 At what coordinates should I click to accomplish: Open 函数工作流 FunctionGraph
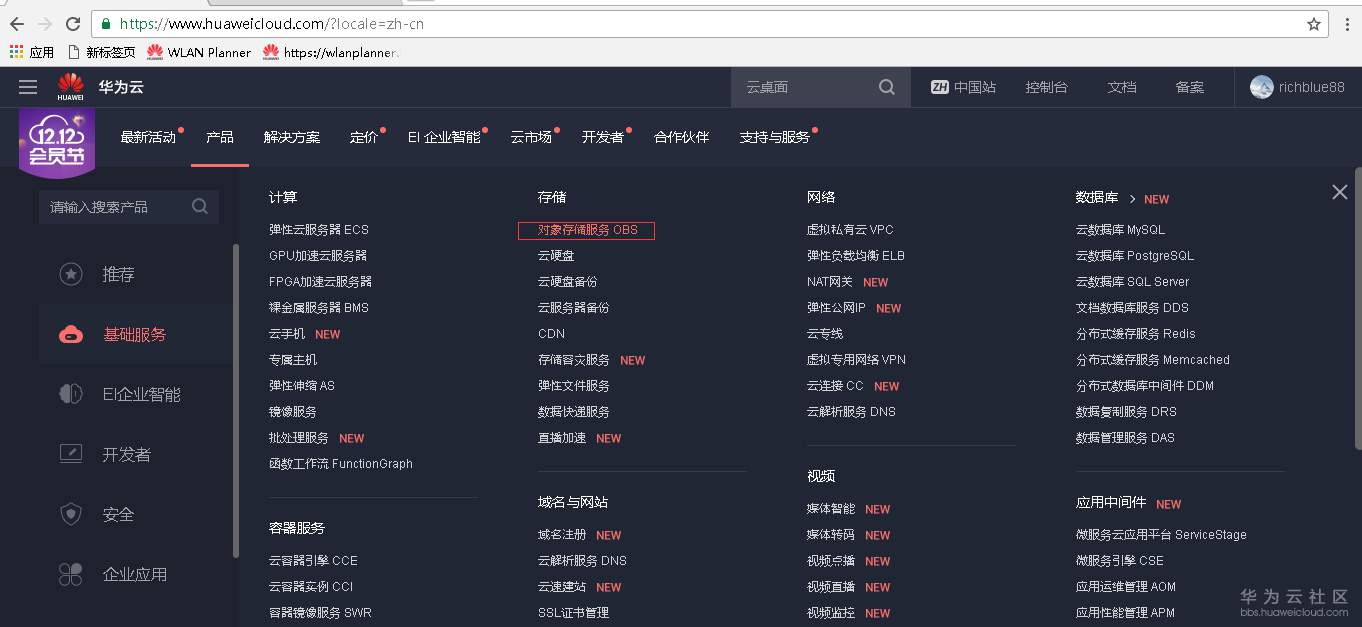(x=341, y=463)
